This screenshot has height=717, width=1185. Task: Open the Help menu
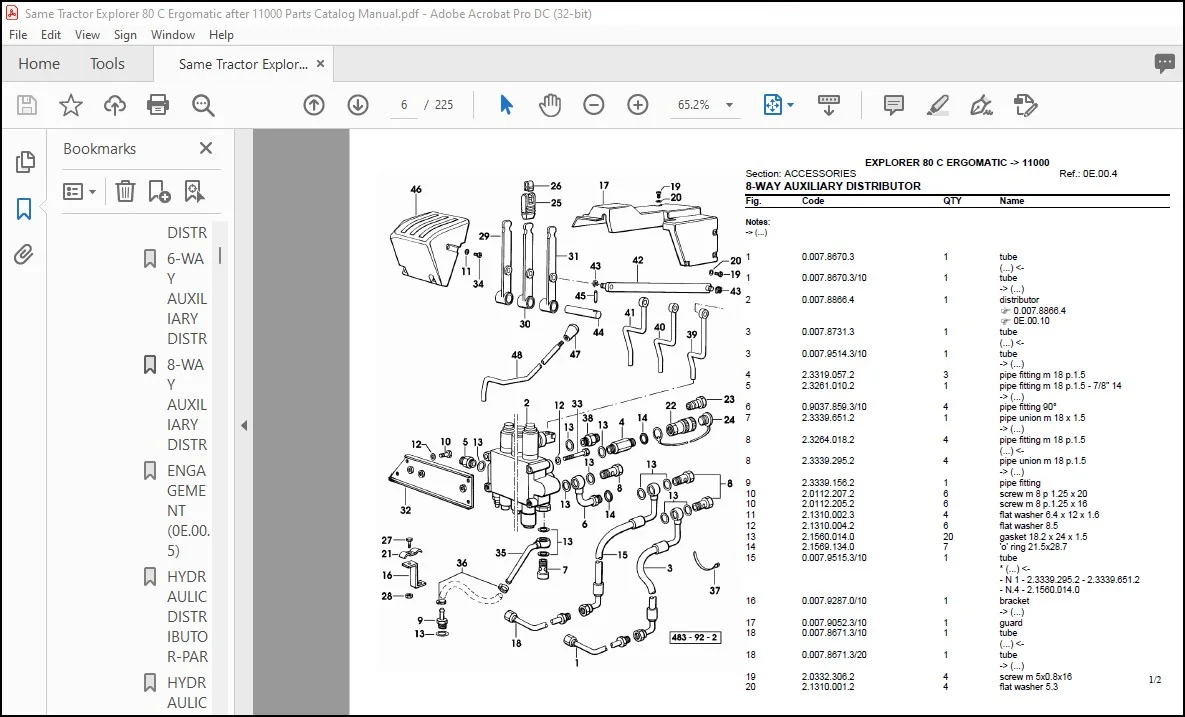[221, 35]
